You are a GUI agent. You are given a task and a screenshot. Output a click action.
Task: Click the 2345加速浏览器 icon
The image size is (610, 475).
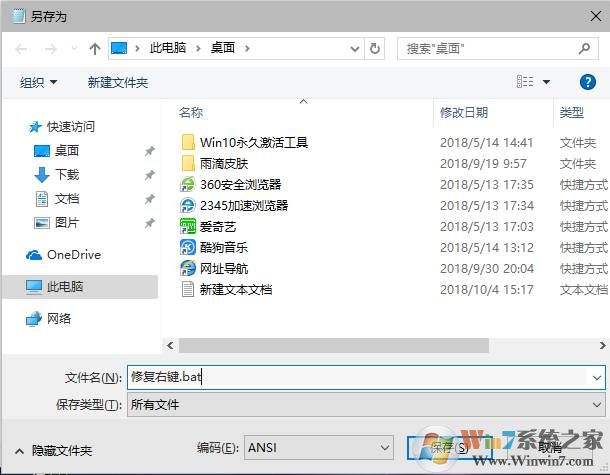point(188,205)
